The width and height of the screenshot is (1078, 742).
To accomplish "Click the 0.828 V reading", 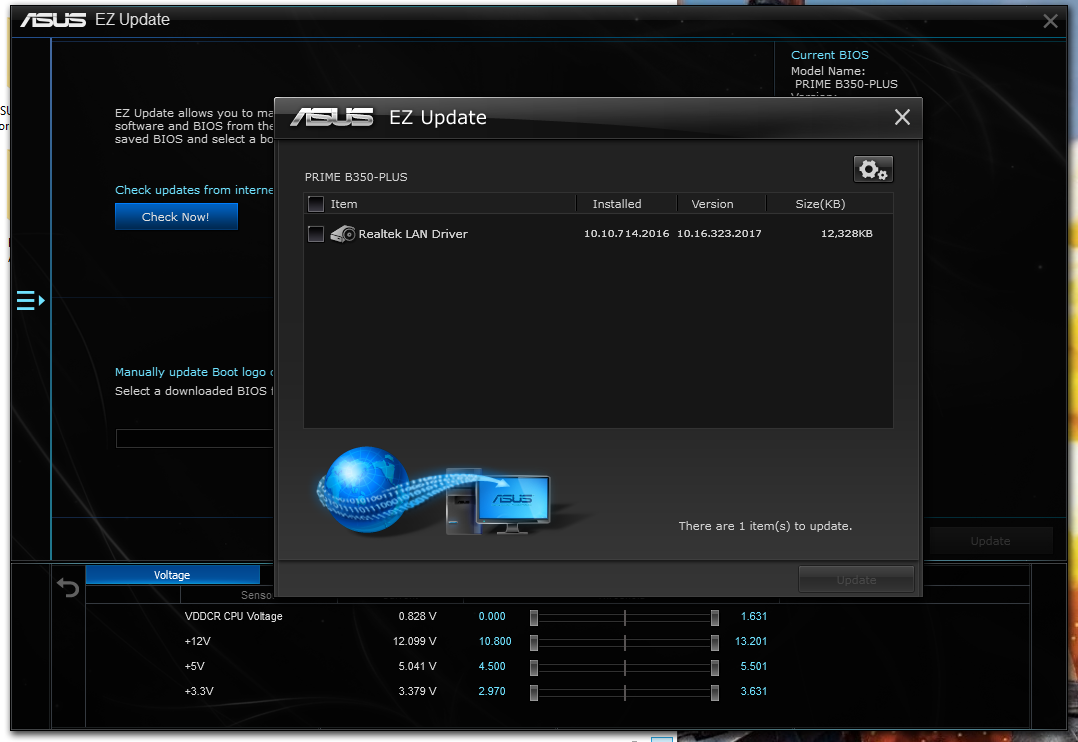I will pos(417,616).
